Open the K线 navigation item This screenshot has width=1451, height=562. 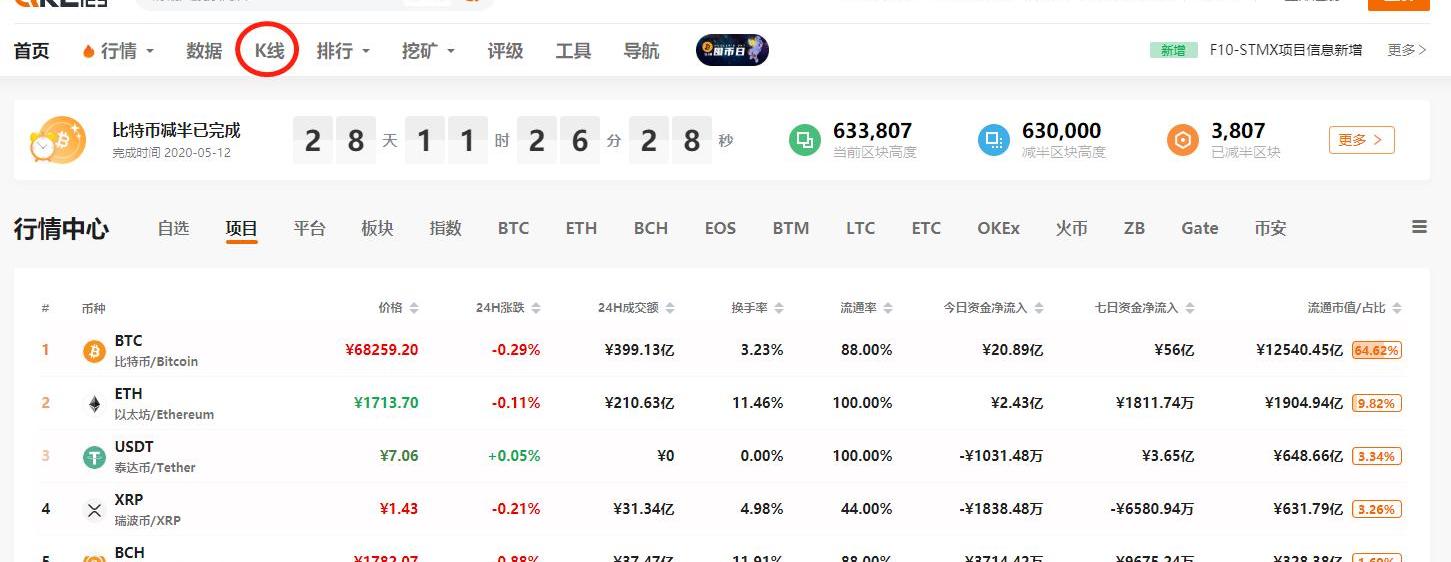click(269, 51)
